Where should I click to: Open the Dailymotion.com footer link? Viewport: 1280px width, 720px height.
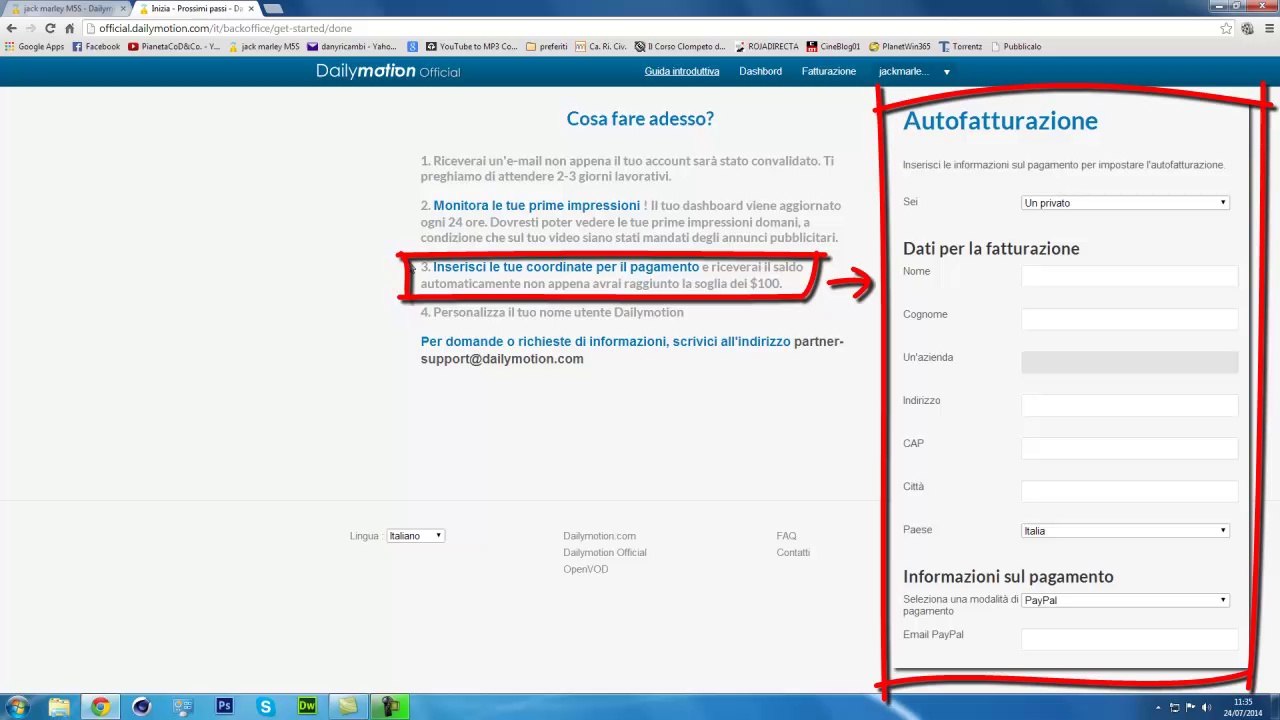pyautogui.click(x=599, y=536)
